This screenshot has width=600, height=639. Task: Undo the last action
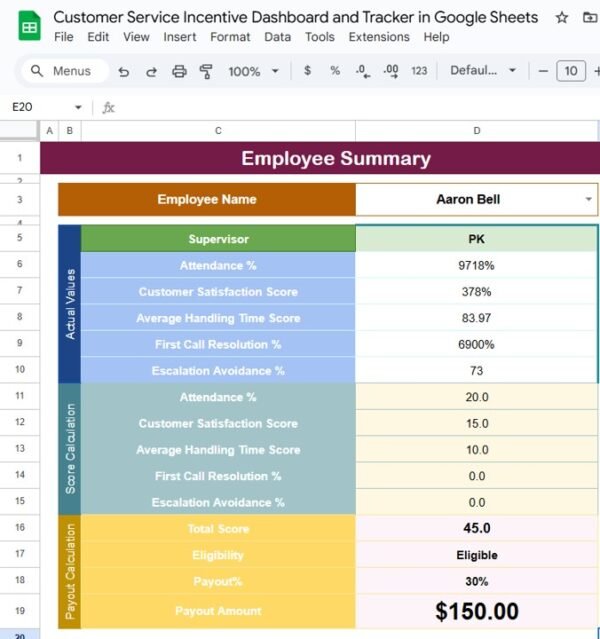124,71
